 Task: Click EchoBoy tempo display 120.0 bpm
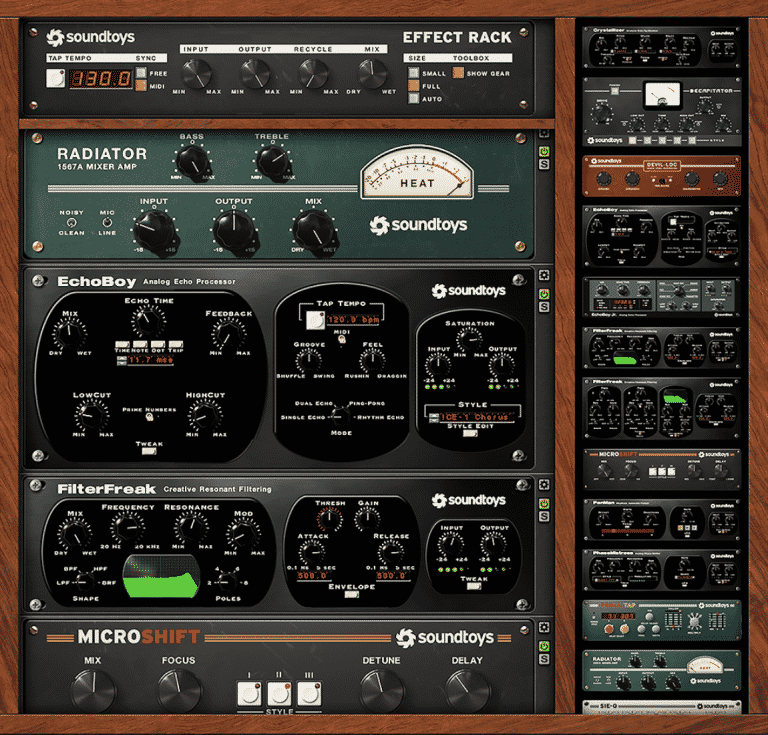[353, 320]
